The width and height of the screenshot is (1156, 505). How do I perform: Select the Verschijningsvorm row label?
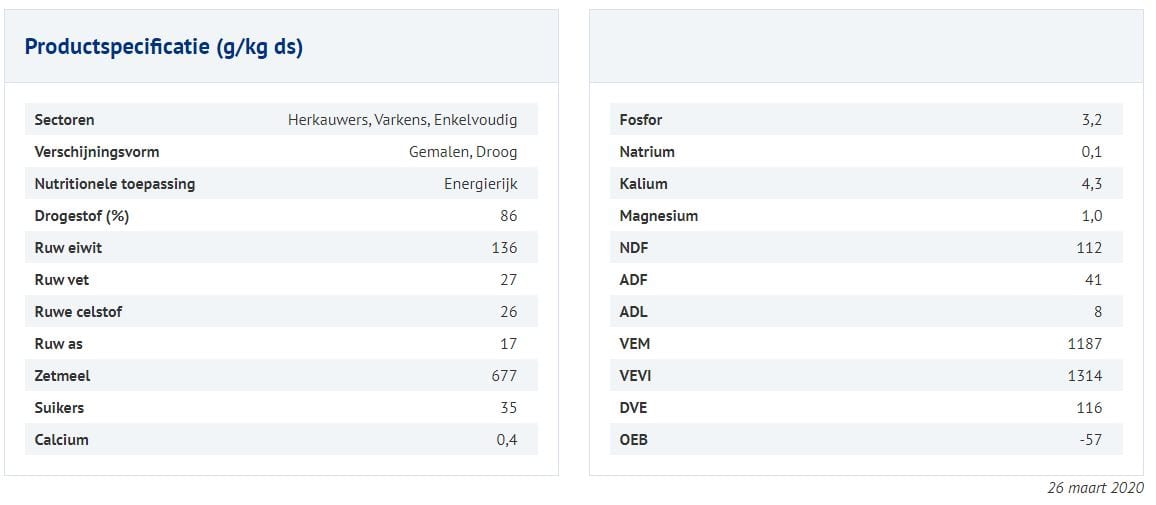97,152
